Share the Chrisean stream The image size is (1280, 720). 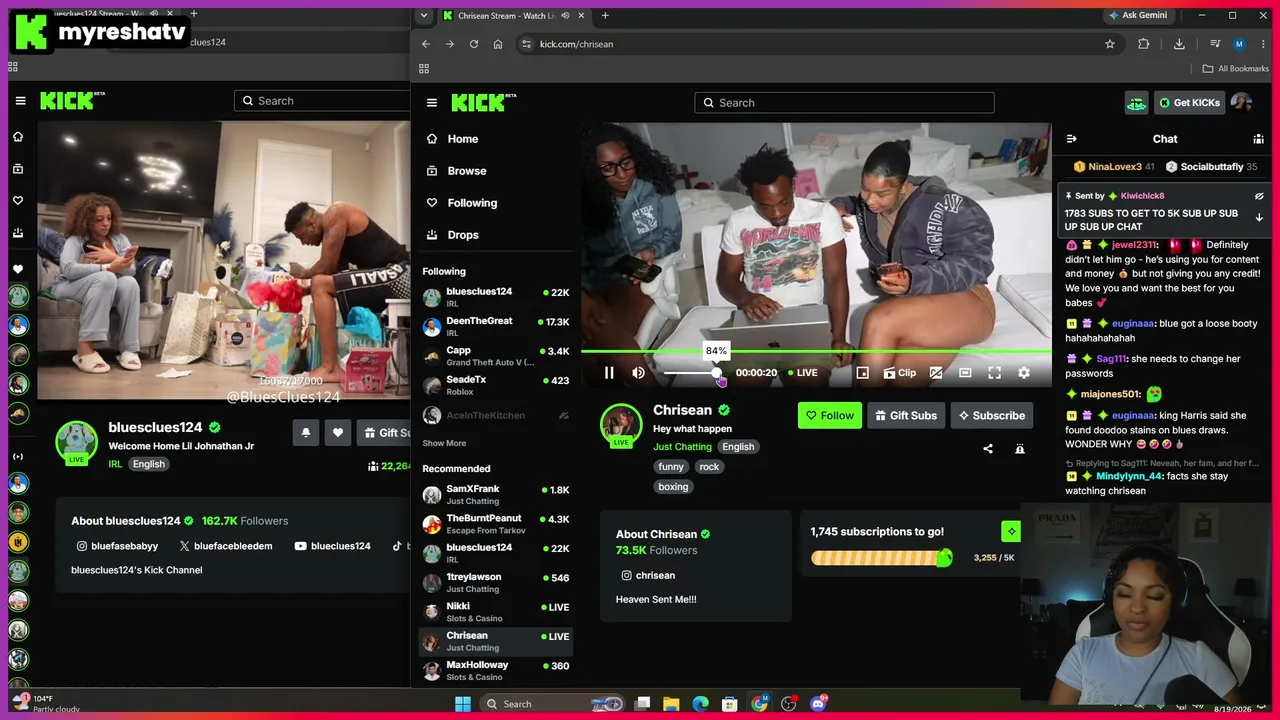click(x=988, y=449)
